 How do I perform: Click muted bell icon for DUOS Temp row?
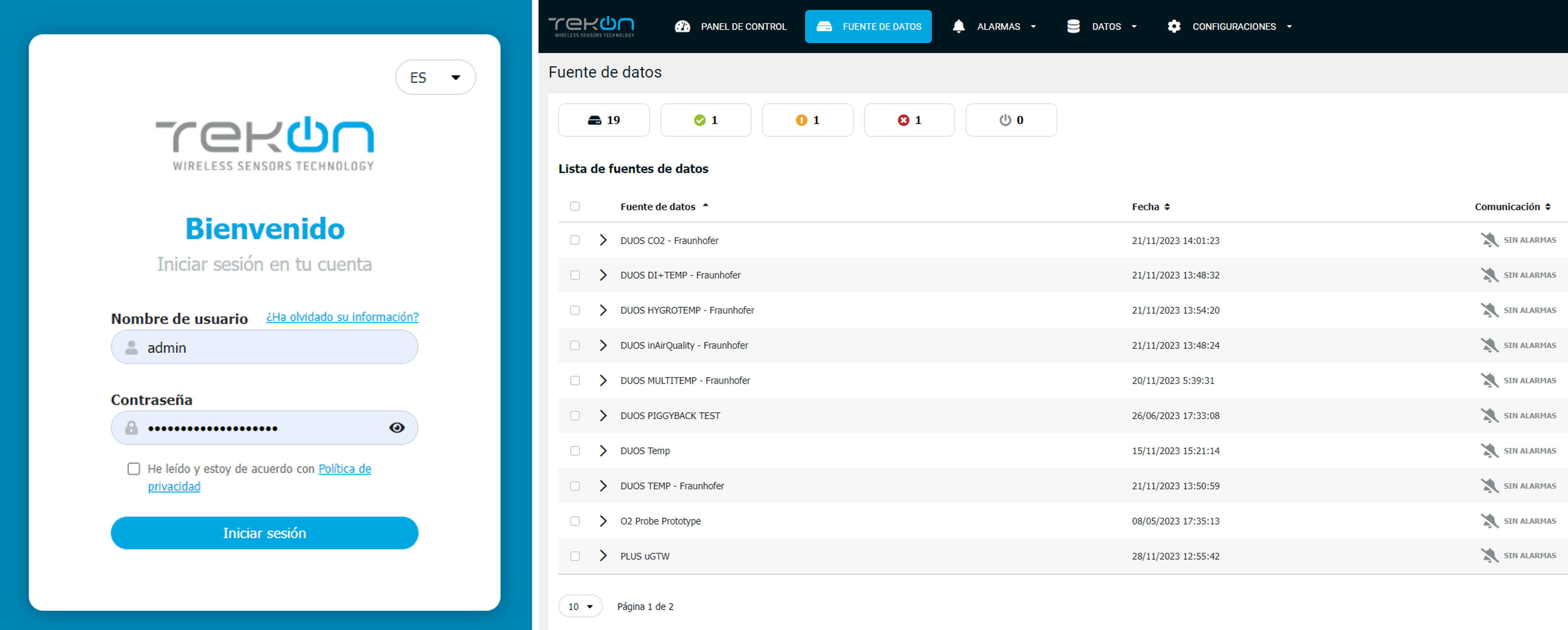[x=1489, y=451]
